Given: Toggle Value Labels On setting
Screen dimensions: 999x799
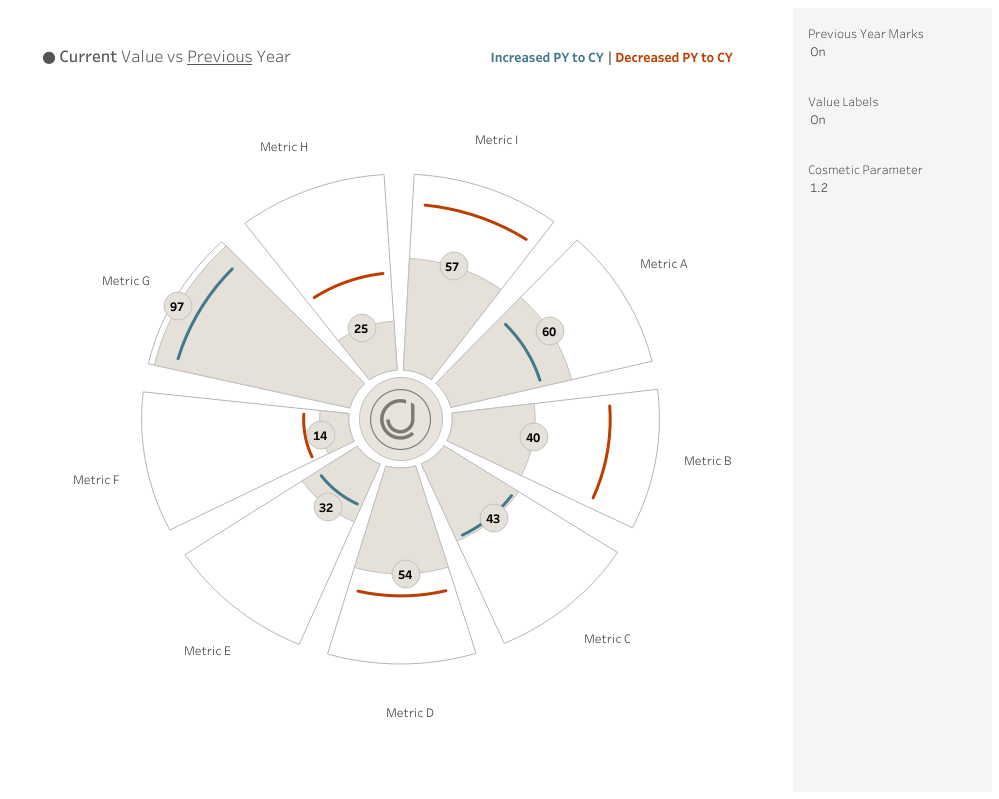Looking at the screenshot, I should pyautogui.click(x=818, y=120).
